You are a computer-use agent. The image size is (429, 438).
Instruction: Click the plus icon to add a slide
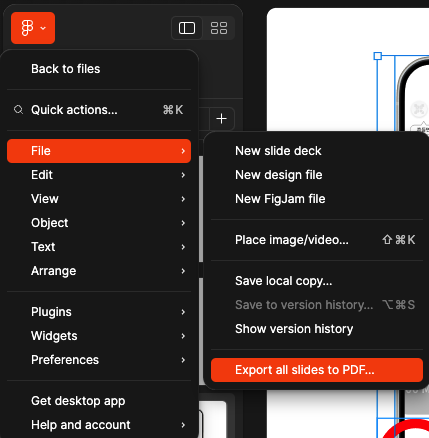222,119
